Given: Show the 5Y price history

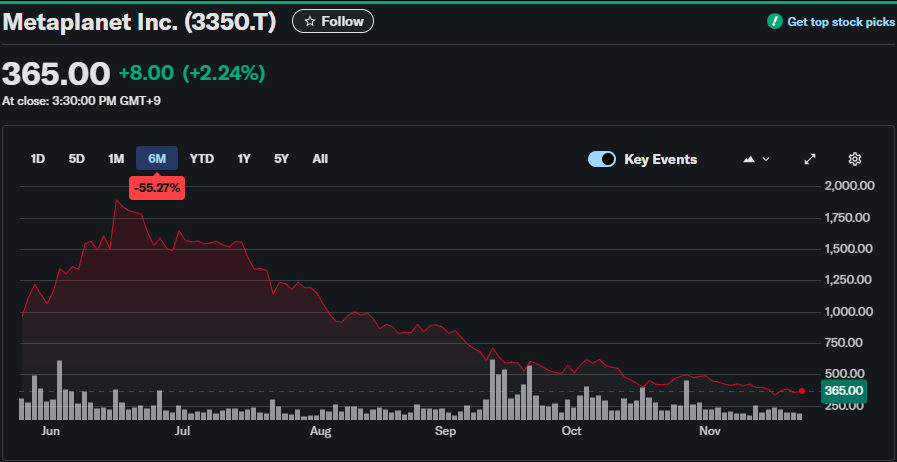Looking at the screenshot, I should pyautogui.click(x=282, y=158).
